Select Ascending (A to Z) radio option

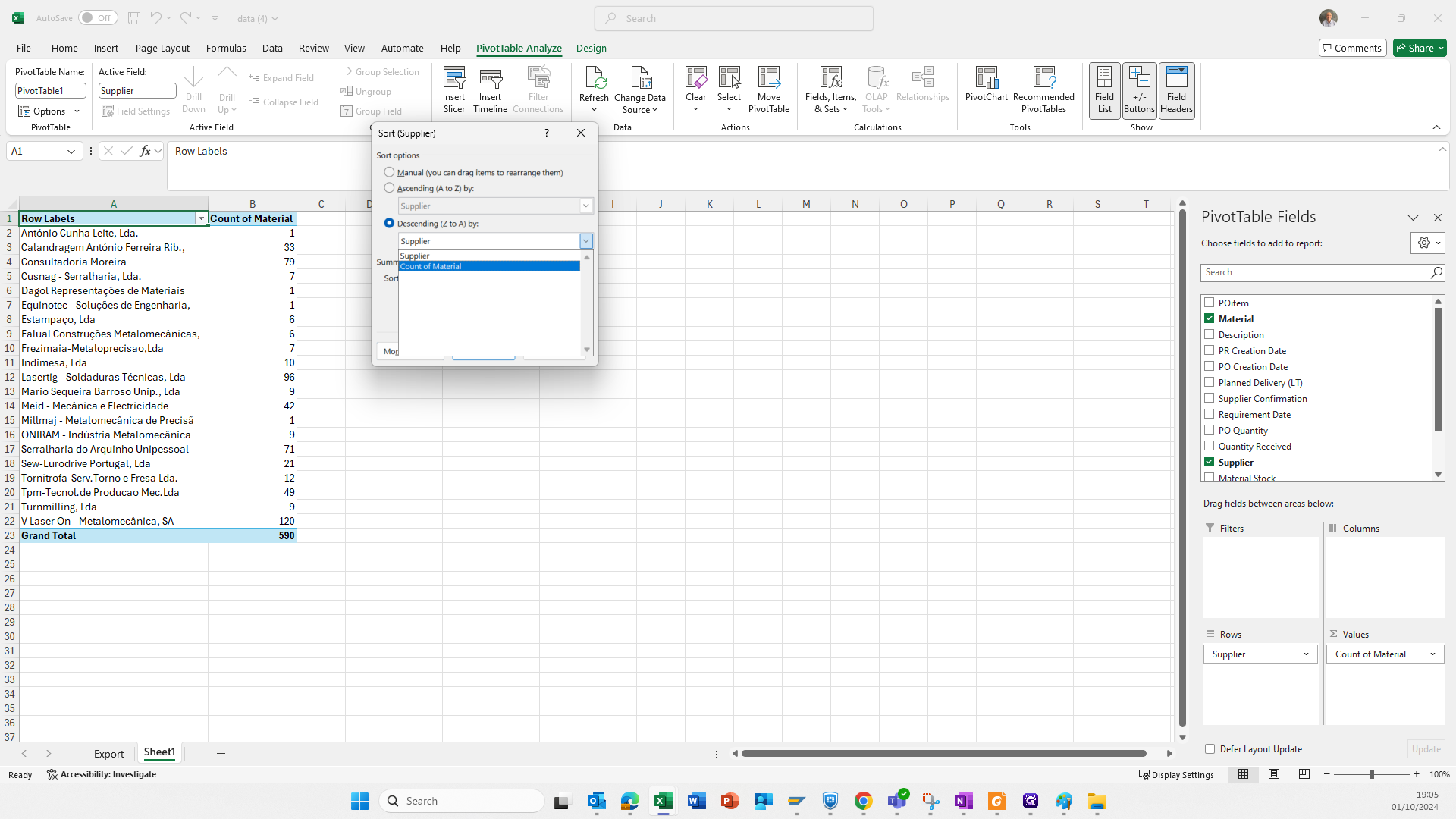click(389, 187)
